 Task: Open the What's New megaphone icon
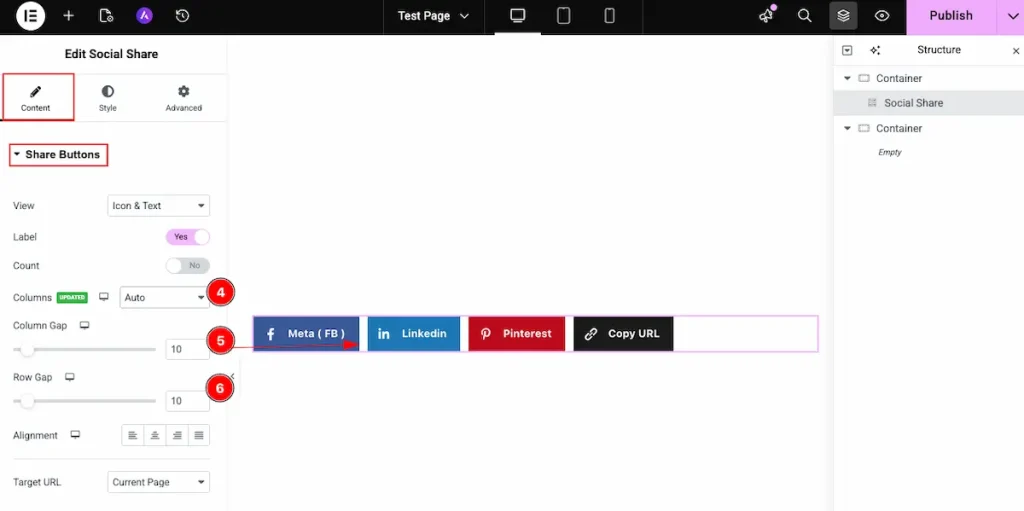[x=766, y=16]
